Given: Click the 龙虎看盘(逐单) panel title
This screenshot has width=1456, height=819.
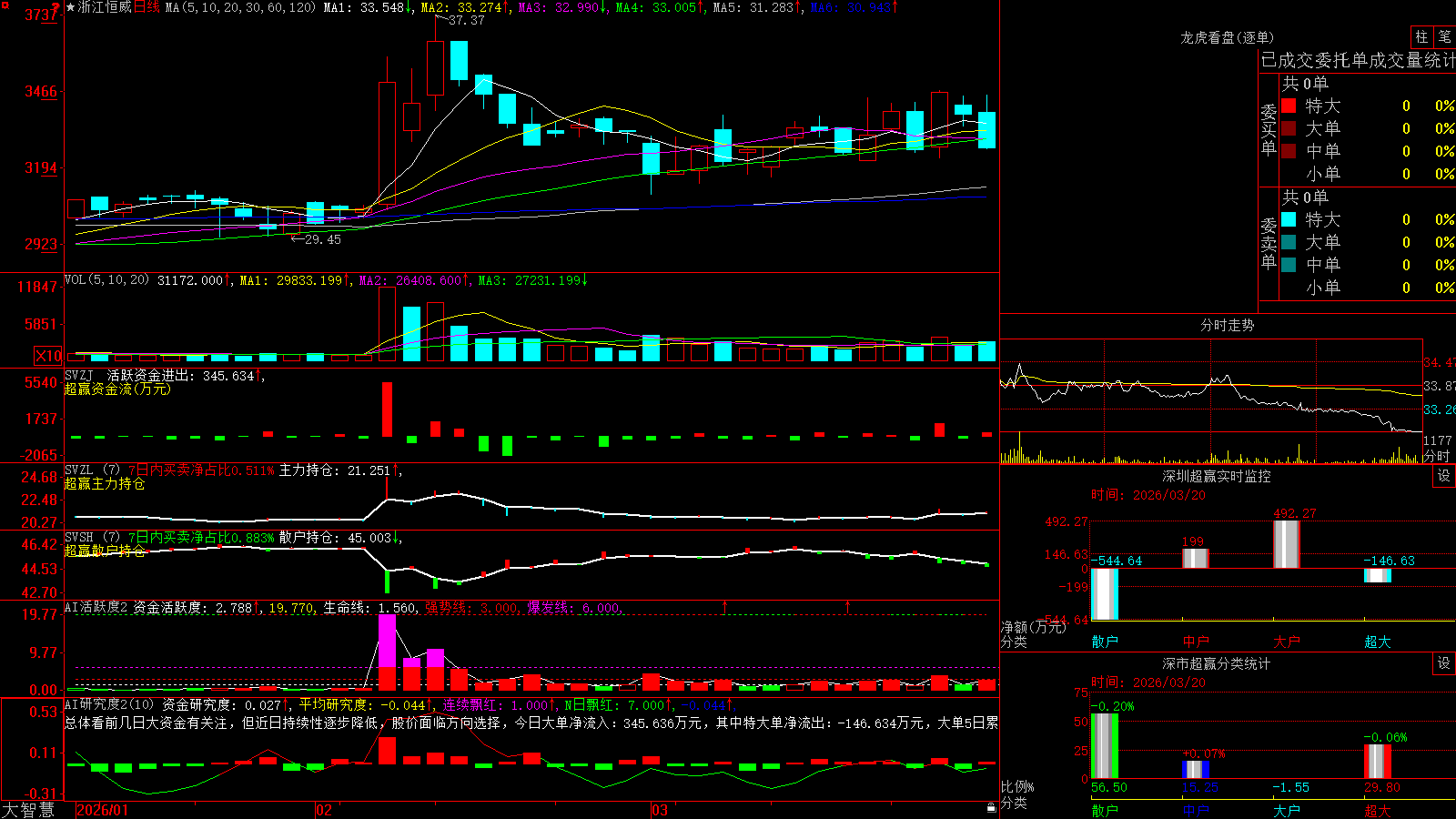Looking at the screenshot, I should point(1227,37).
